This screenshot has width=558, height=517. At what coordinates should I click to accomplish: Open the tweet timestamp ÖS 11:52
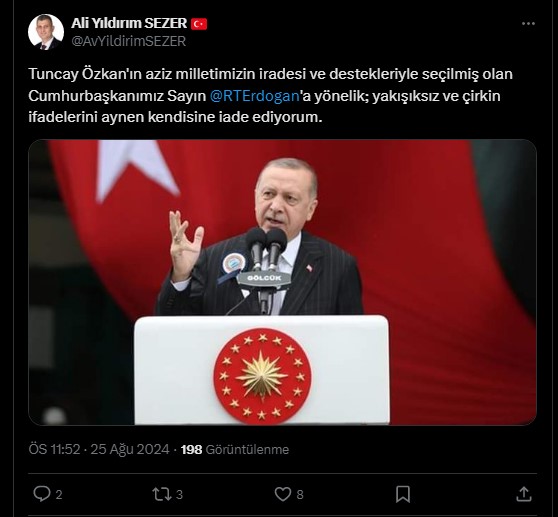[x=54, y=449]
